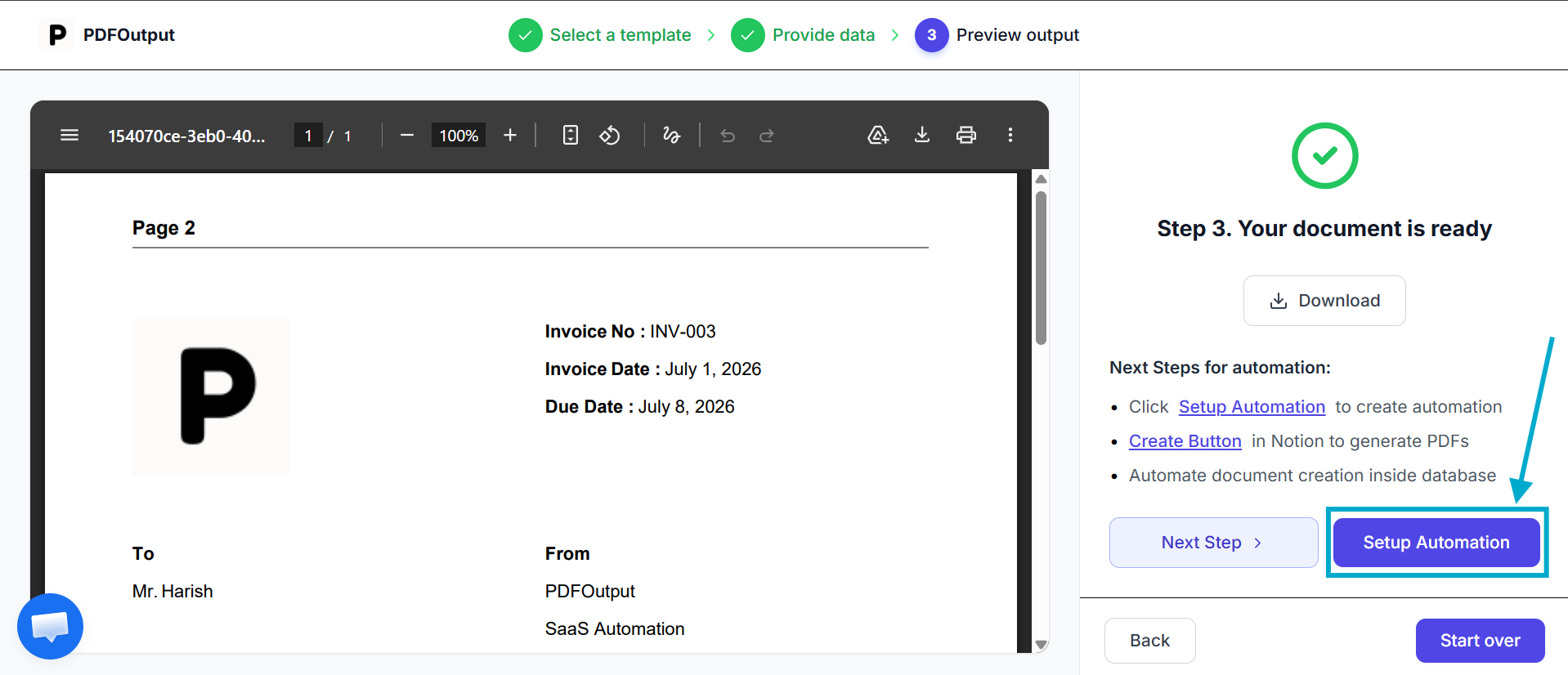This screenshot has height=675, width=1568.
Task: Download the PDF from viewer toolbar
Action: (922, 135)
